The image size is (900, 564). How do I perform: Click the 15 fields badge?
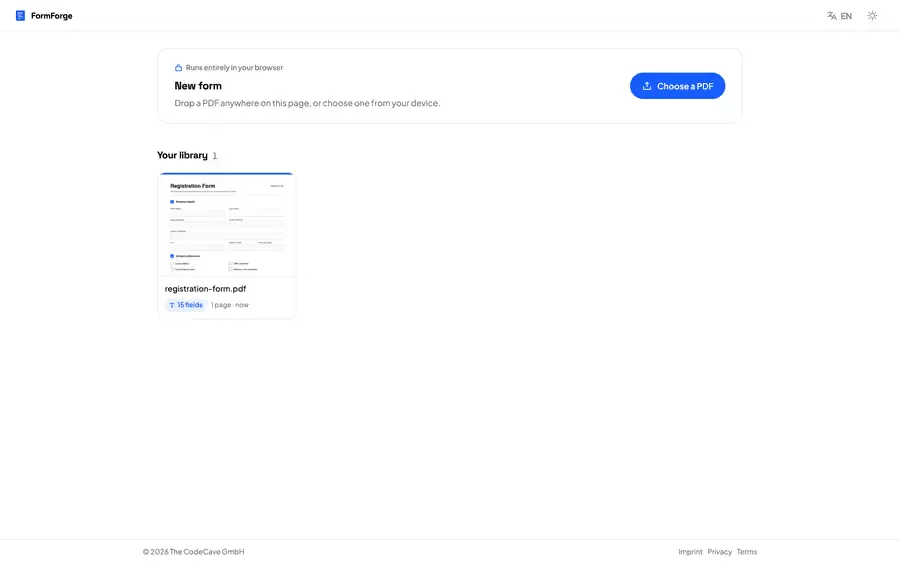tap(185, 305)
